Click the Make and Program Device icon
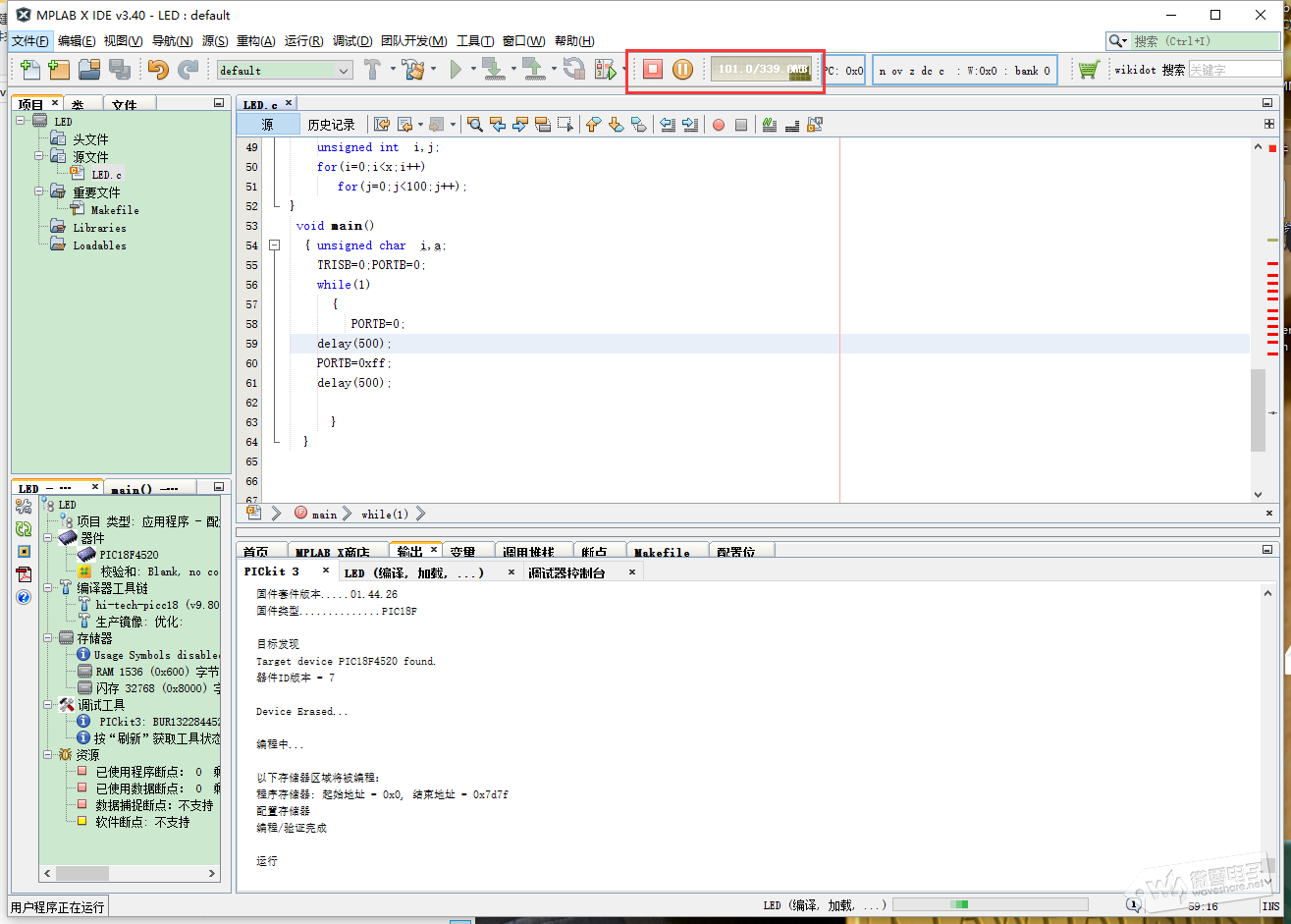 [x=493, y=70]
